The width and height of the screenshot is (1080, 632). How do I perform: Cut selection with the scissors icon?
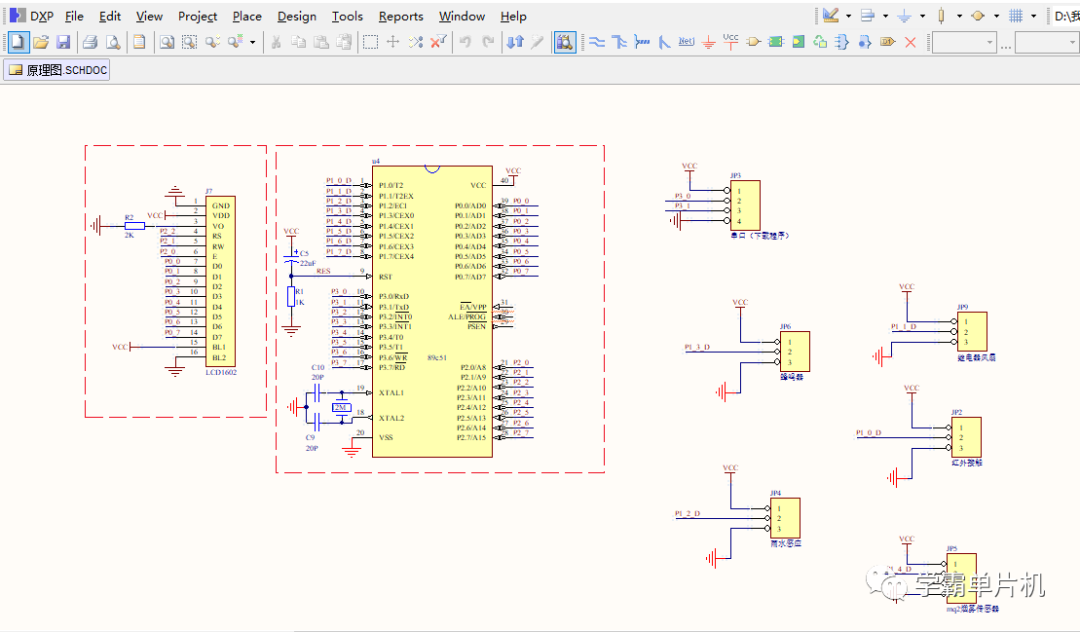276,42
